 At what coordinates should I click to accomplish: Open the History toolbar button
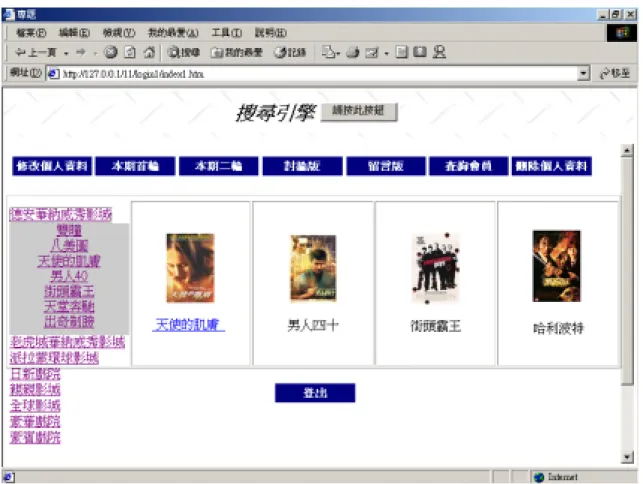(x=290, y=53)
